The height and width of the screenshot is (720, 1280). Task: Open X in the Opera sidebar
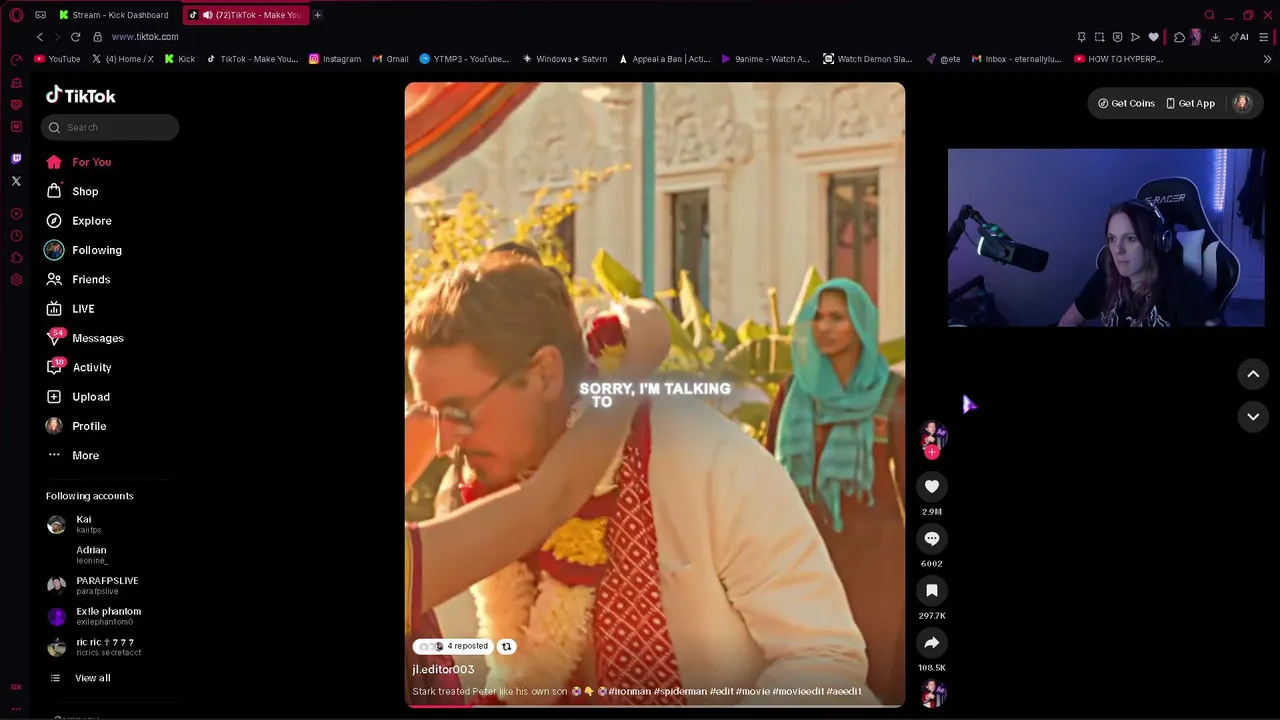(16, 181)
